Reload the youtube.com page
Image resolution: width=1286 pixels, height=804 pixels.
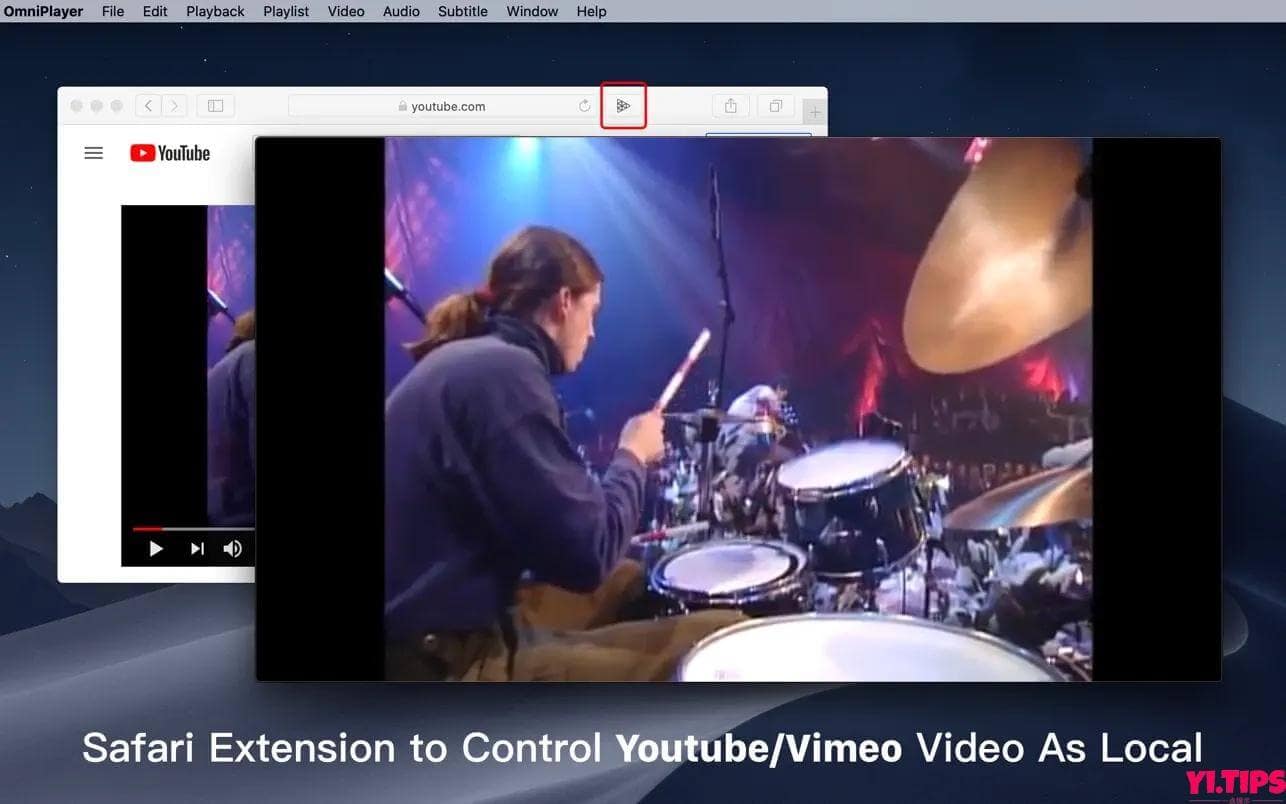(x=585, y=105)
